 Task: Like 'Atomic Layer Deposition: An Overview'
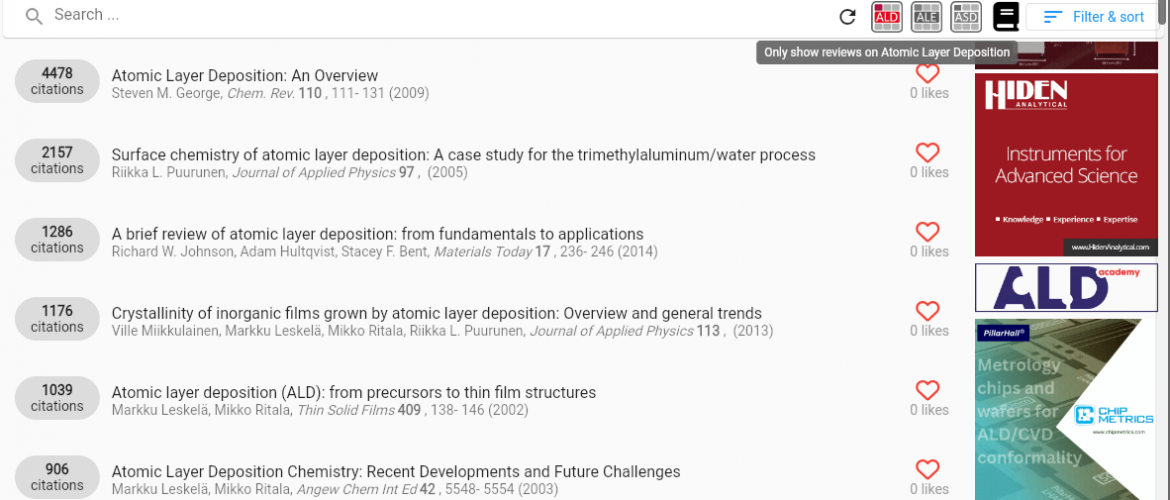tap(927, 74)
